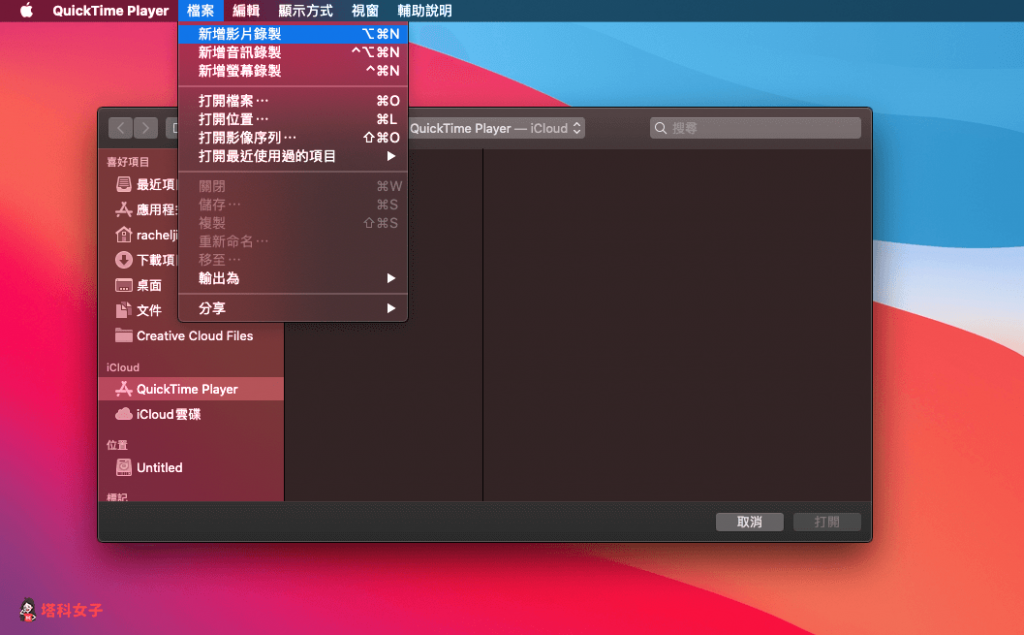The height and width of the screenshot is (635, 1024).
Task: Click the 搜尋 search field
Action: point(756,128)
